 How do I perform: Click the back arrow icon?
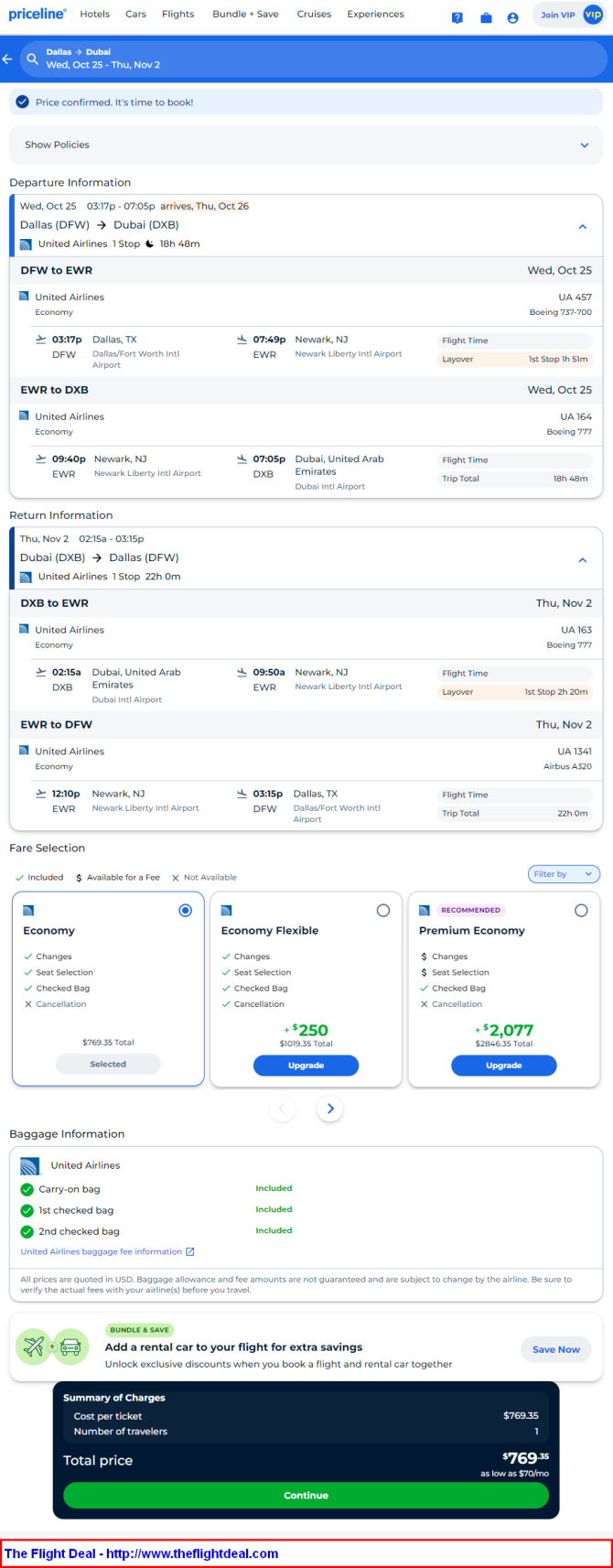point(7,59)
